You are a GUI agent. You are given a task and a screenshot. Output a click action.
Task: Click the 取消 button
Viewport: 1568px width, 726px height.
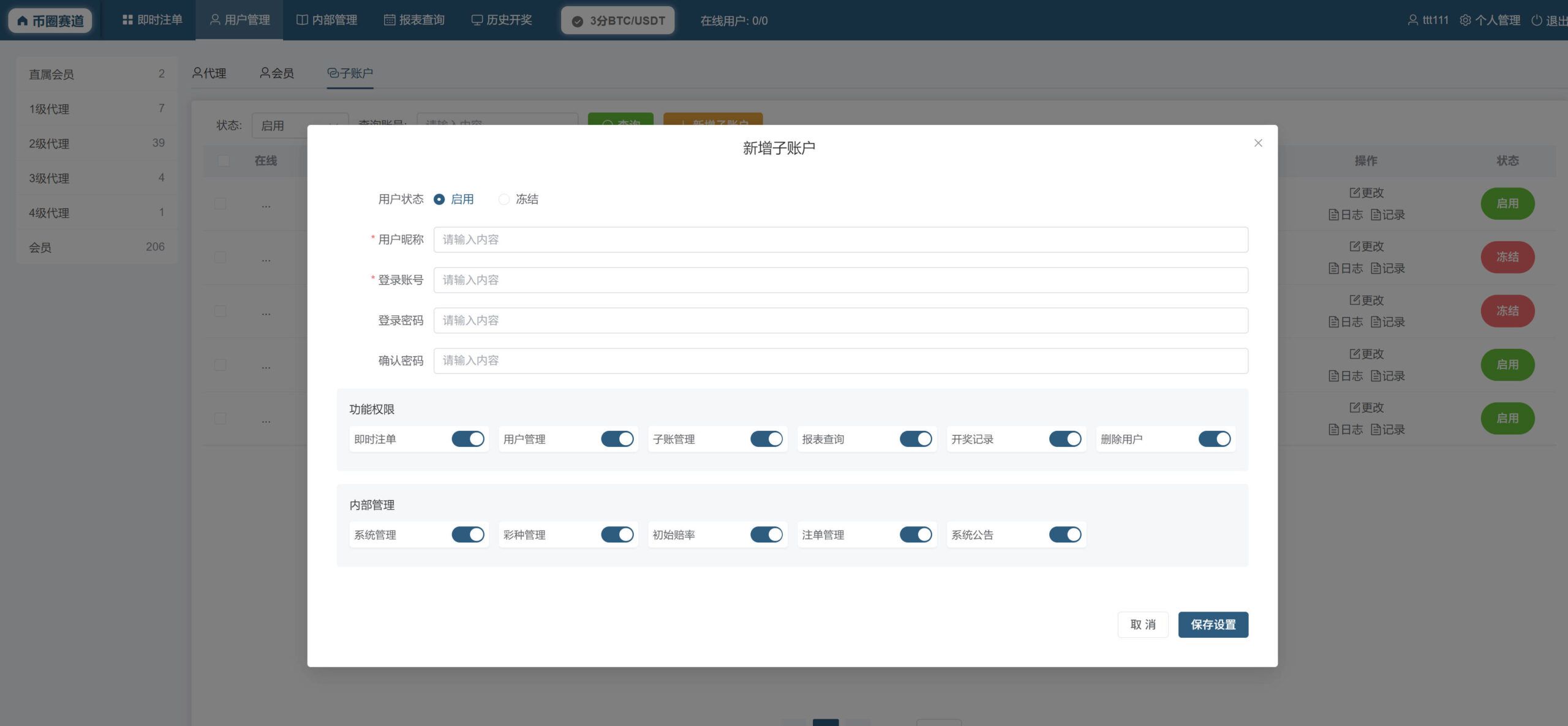click(1143, 624)
